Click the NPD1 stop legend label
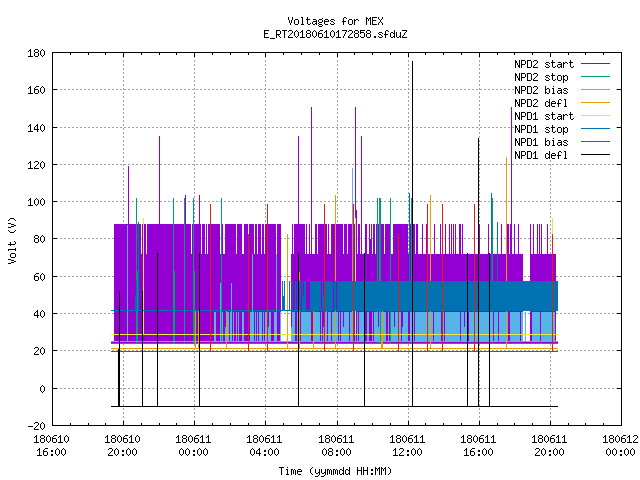640x480 pixels. [541, 129]
